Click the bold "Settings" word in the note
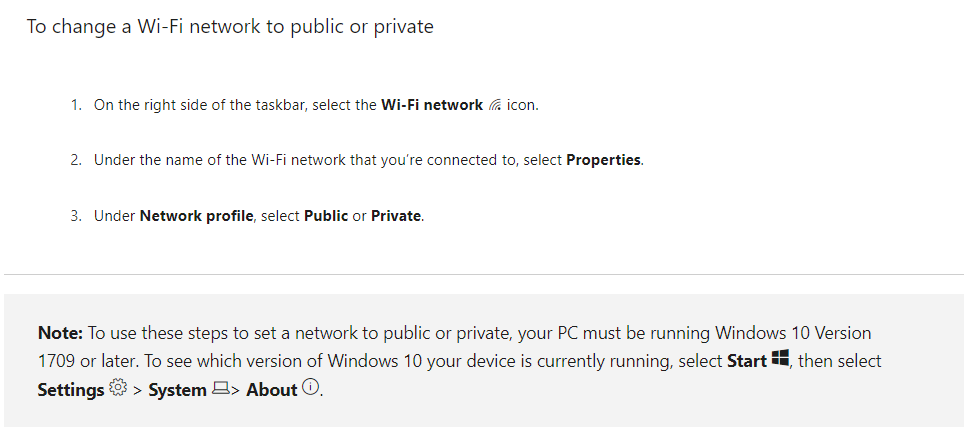This screenshot has width=969, height=437. pyautogui.click(x=70, y=390)
